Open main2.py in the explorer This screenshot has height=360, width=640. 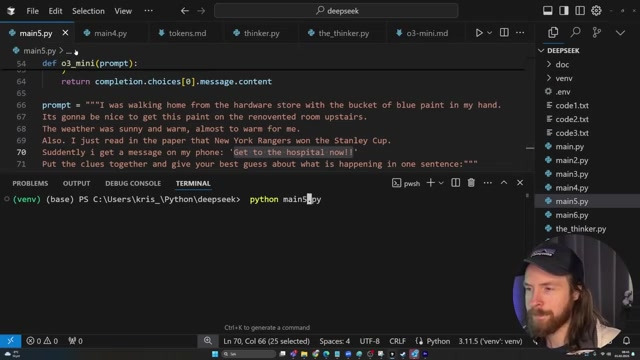pyautogui.click(x=571, y=160)
